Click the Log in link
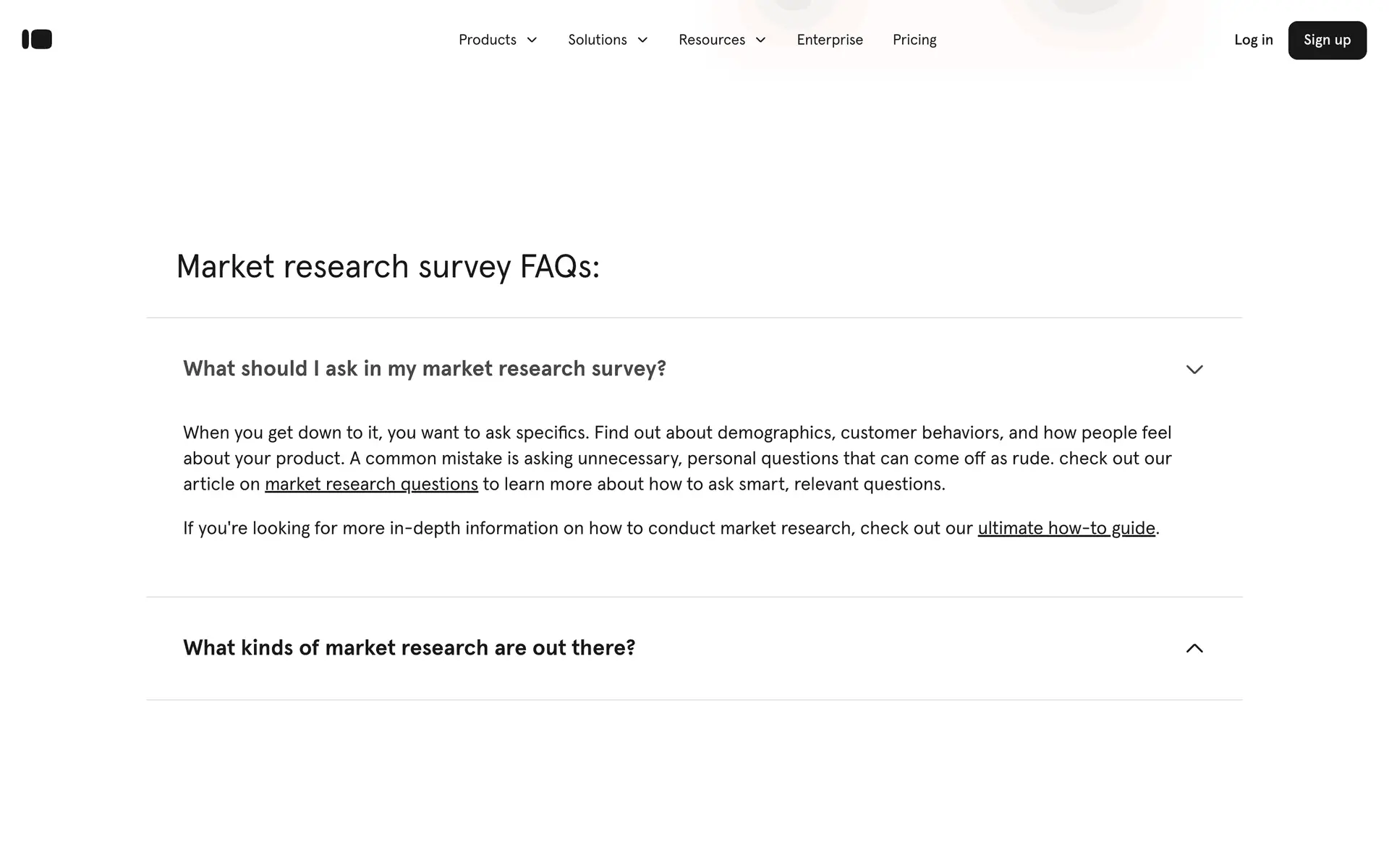The image size is (1389, 868). [1253, 41]
